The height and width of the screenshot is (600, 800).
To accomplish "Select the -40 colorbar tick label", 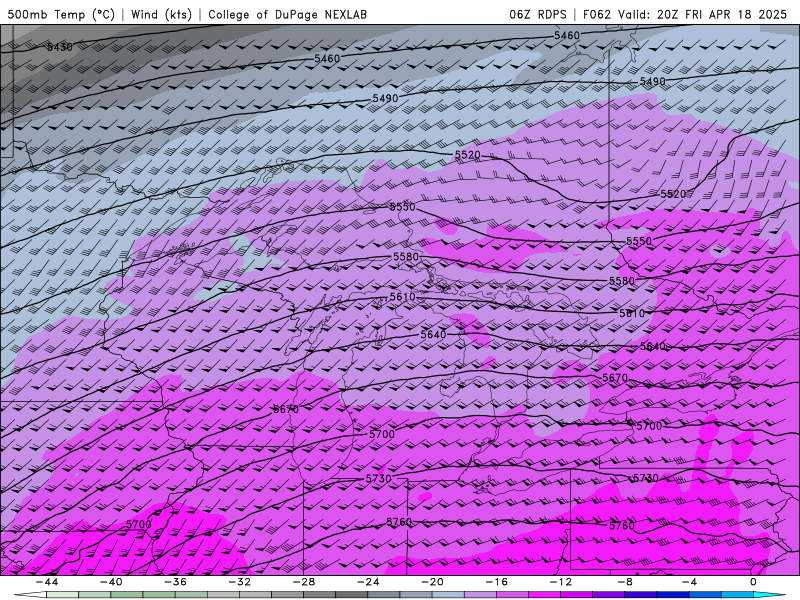I will point(111,582).
